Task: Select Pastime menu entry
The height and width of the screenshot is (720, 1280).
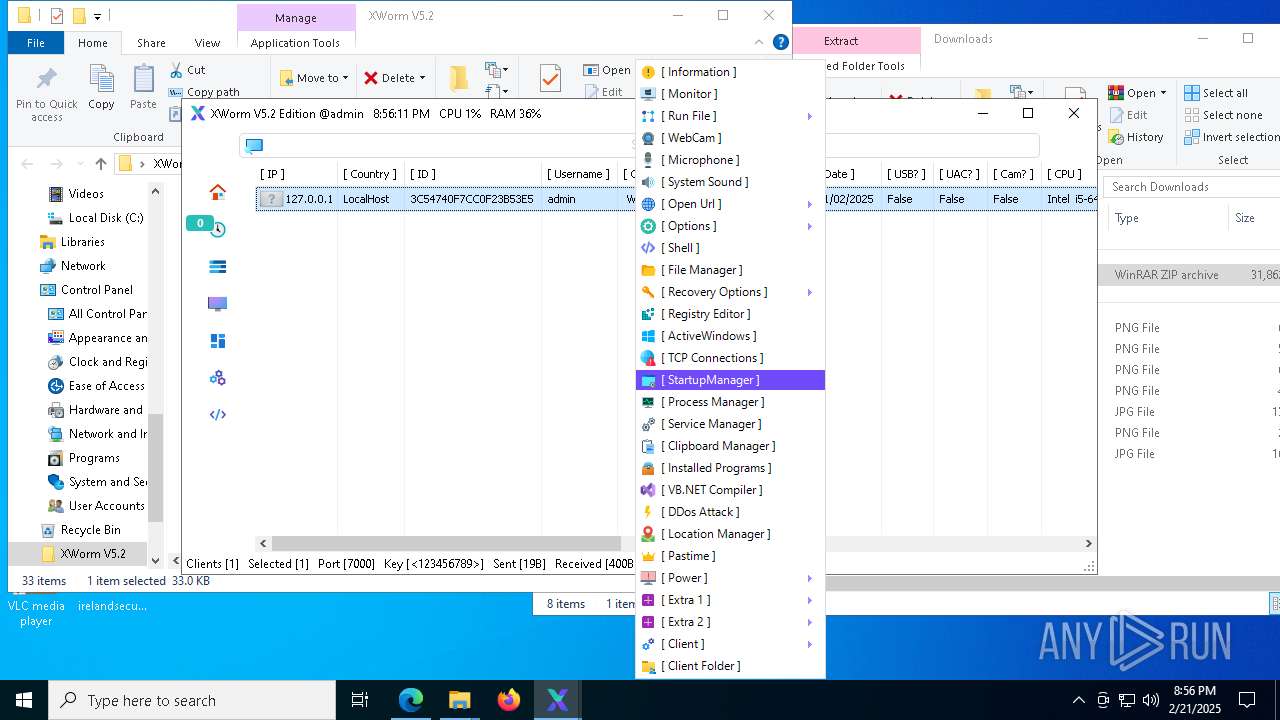Action: [730, 556]
